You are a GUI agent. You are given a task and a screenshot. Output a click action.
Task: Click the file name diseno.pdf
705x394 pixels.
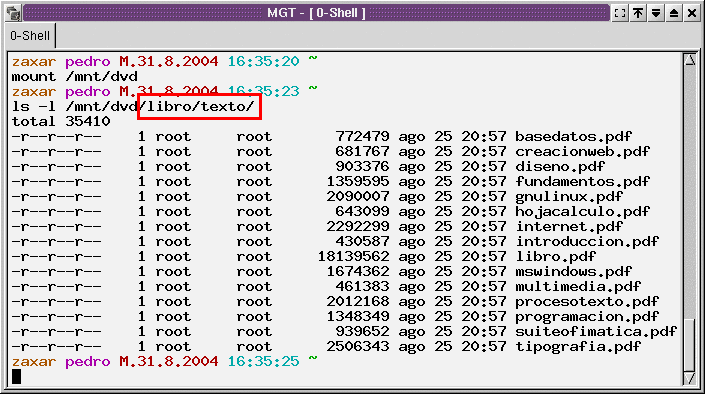point(560,166)
